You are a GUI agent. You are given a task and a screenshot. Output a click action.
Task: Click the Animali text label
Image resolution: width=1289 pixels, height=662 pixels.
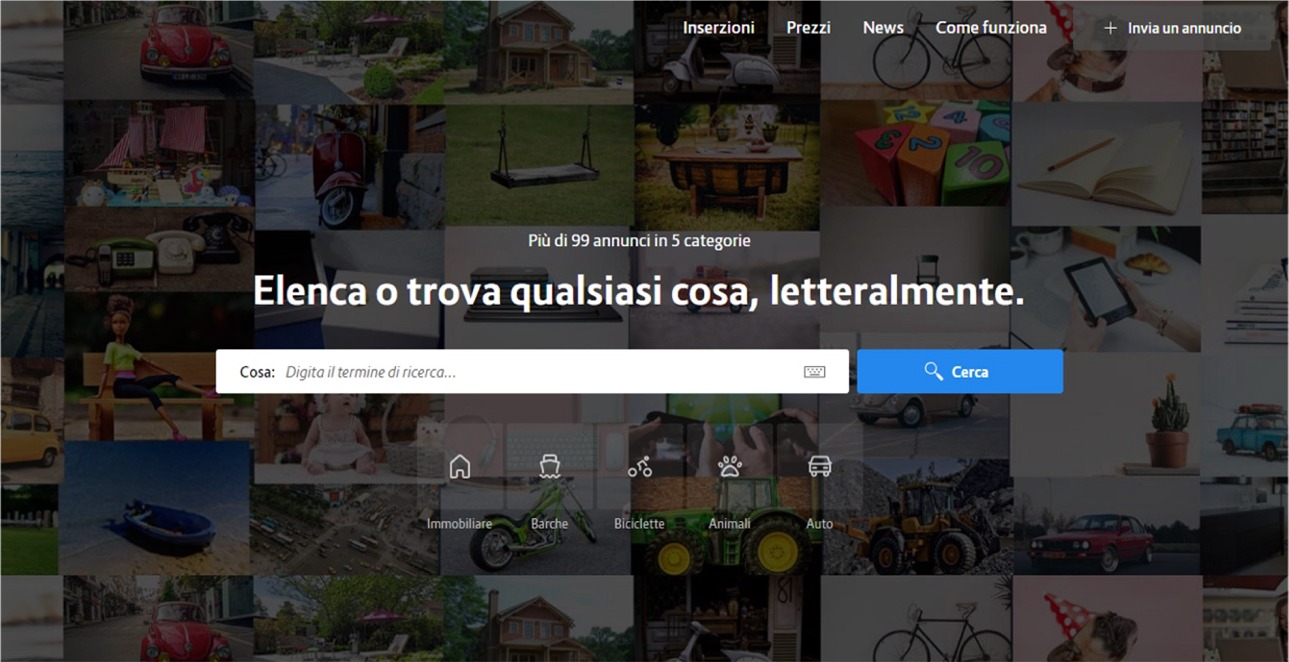[730, 524]
